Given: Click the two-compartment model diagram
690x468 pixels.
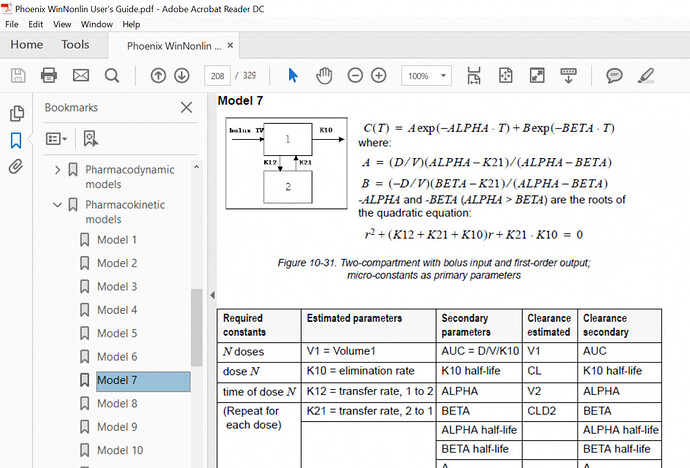Looking at the screenshot, I should tap(286, 163).
